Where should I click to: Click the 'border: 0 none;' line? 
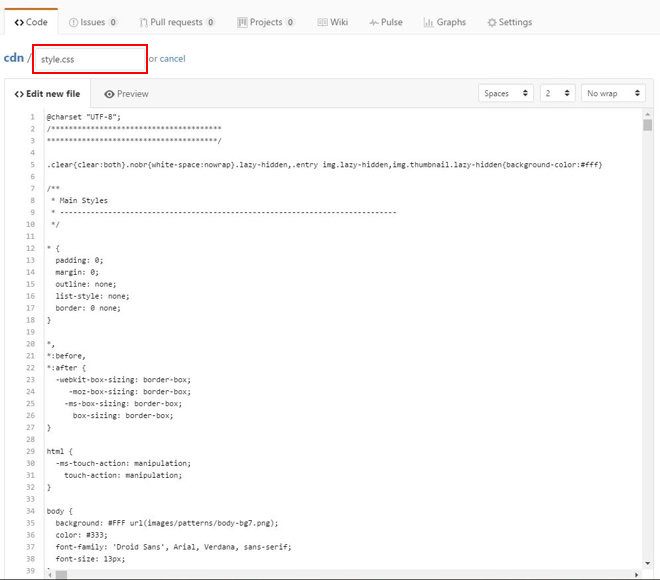(x=88, y=308)
